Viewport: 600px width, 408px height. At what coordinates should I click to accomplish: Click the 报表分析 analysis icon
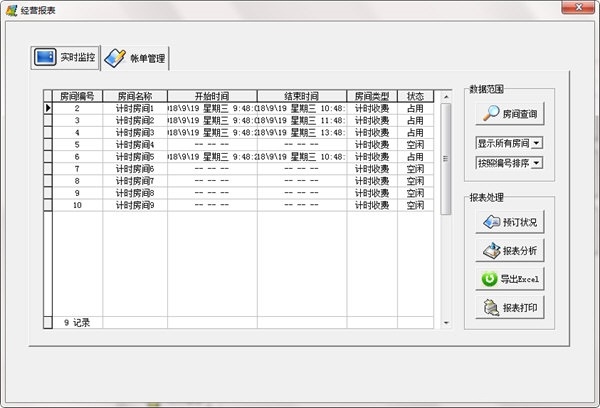(491, 250)
